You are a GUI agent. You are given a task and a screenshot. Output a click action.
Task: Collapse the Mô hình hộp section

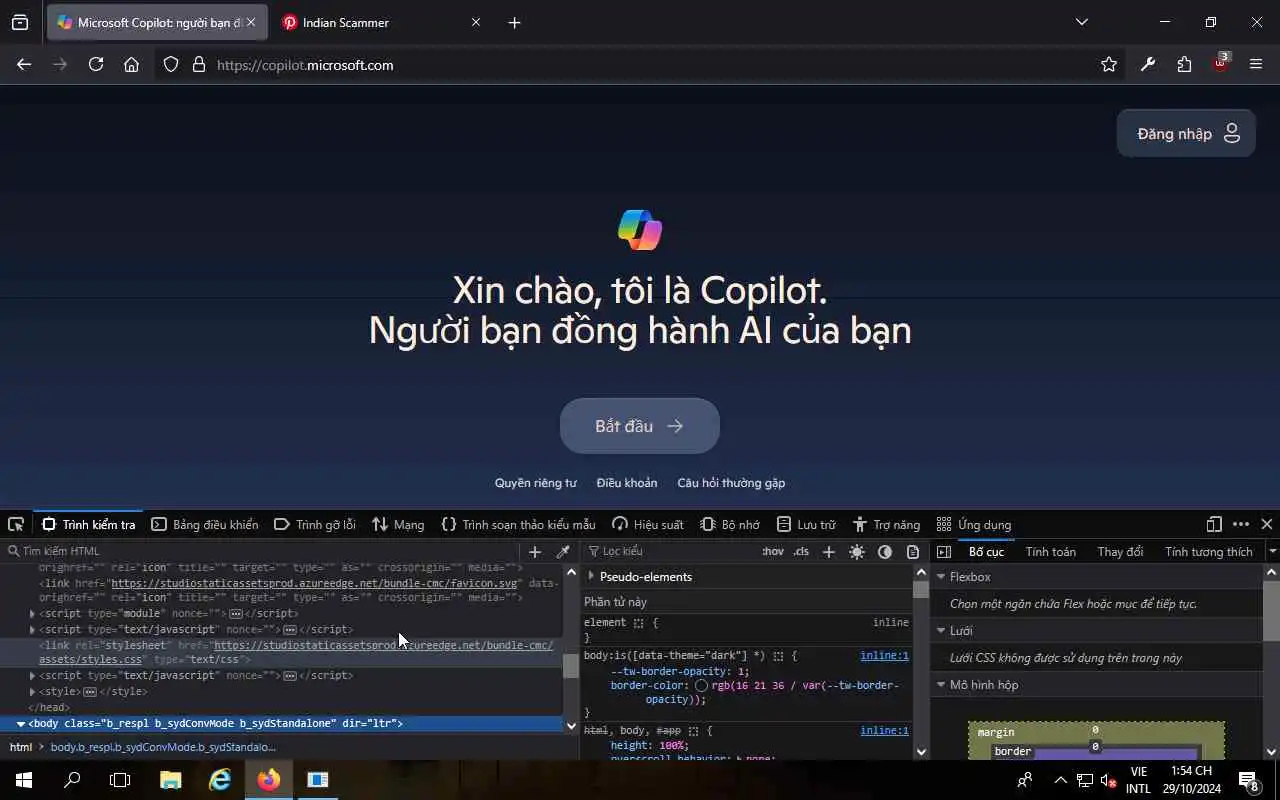click(941, 684)
